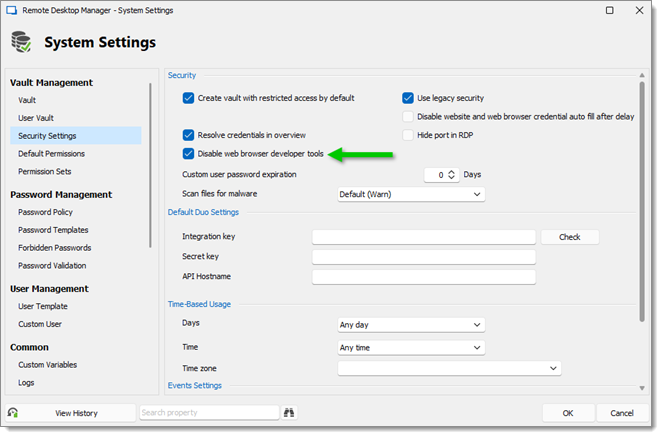Image resolution: width=662 pixels, height=437 pixels.
Task: Open the Time zone dropdown
Action: click(x=449, y=368)
